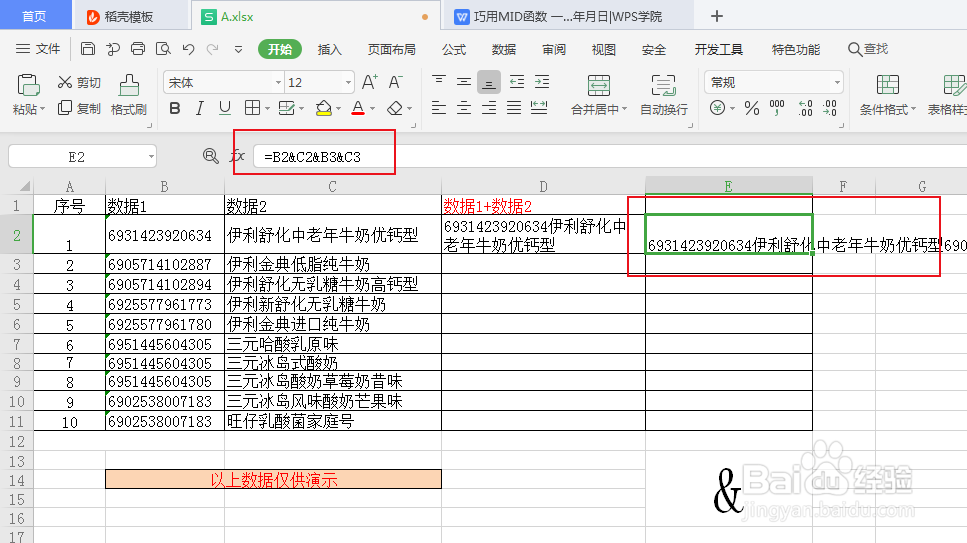Expand the Paste options arrow
Screen dimensions: 967x543
tap(43, 110)
